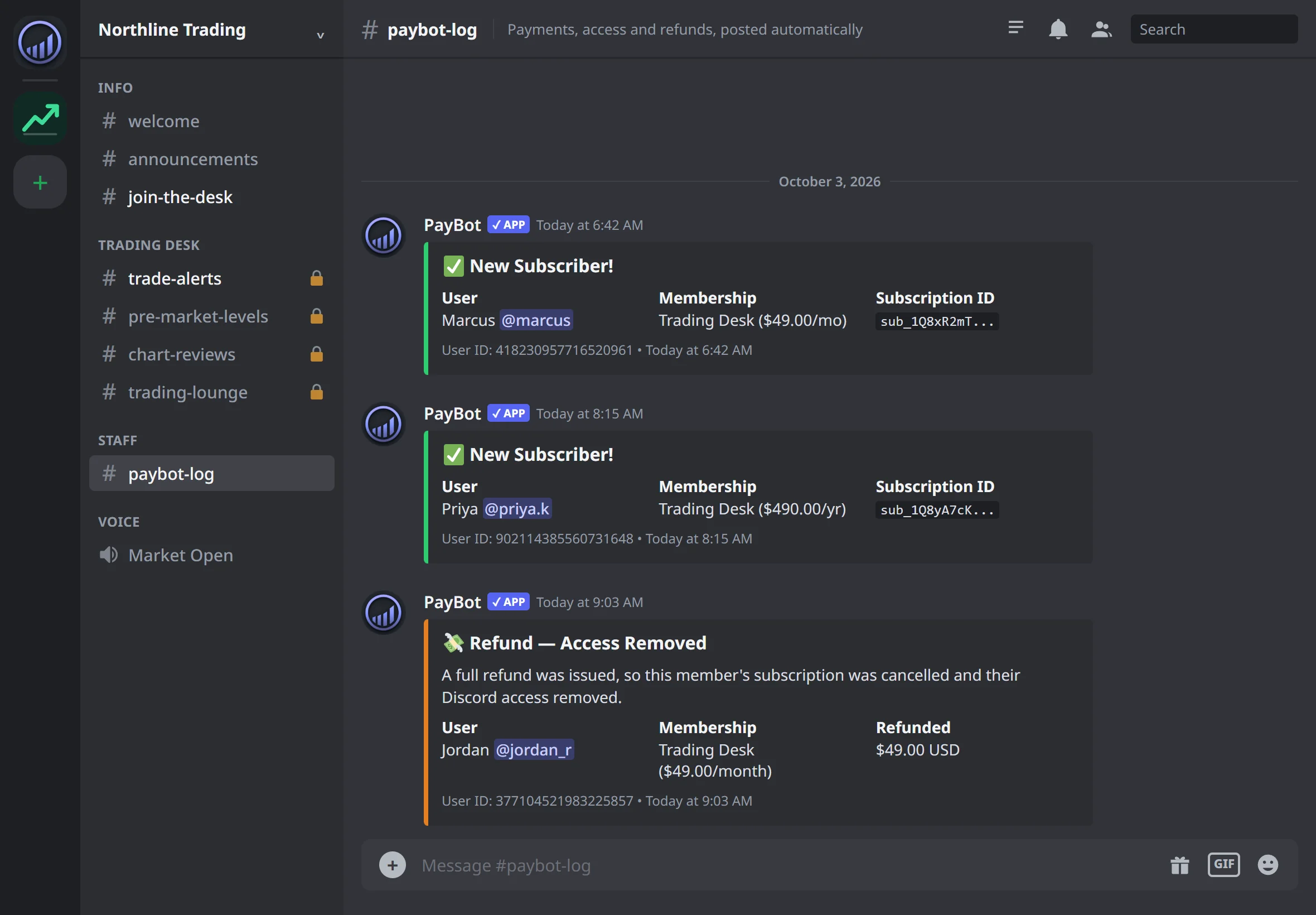Click the lock icon beside chart-reviews
1316x915 pixels.
(x=316, y=354)
